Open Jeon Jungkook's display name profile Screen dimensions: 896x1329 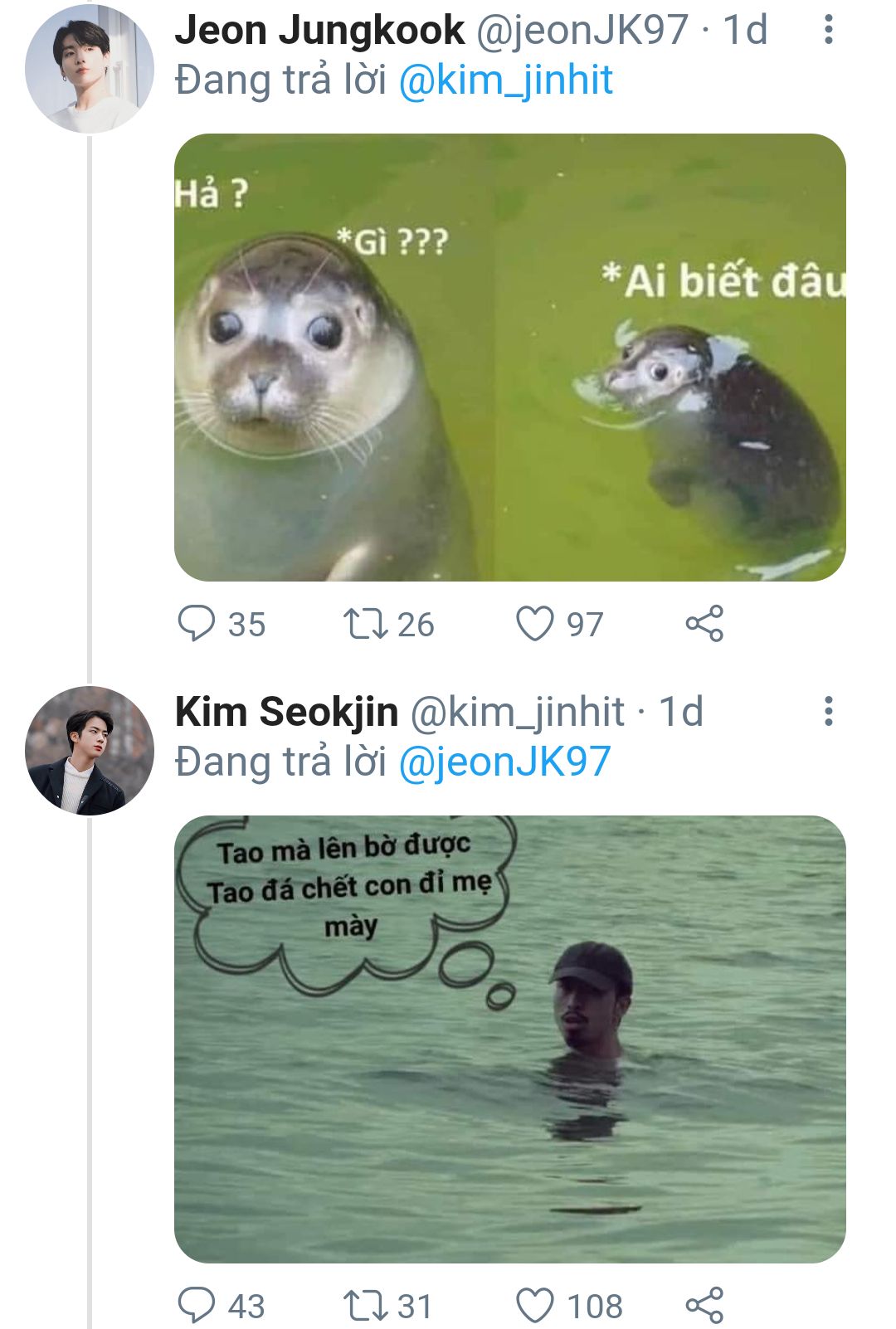click(319, 30)
